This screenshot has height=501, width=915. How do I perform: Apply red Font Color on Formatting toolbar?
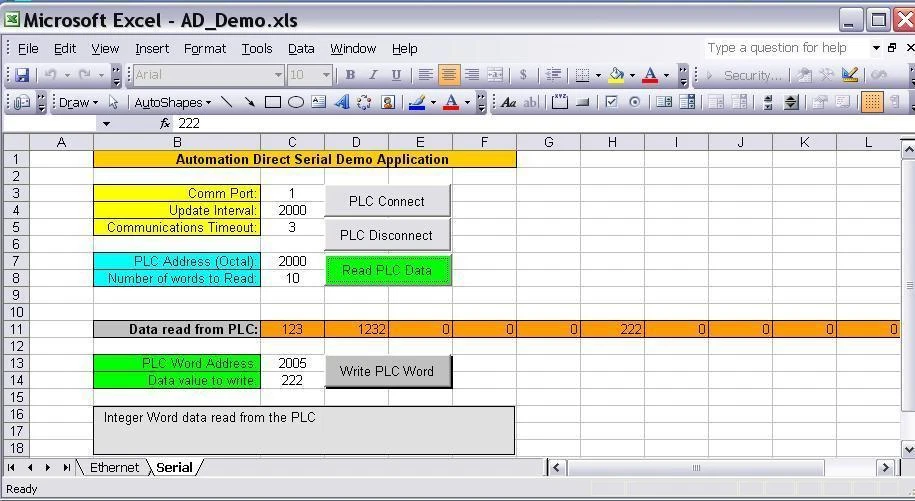pos(650,75)
